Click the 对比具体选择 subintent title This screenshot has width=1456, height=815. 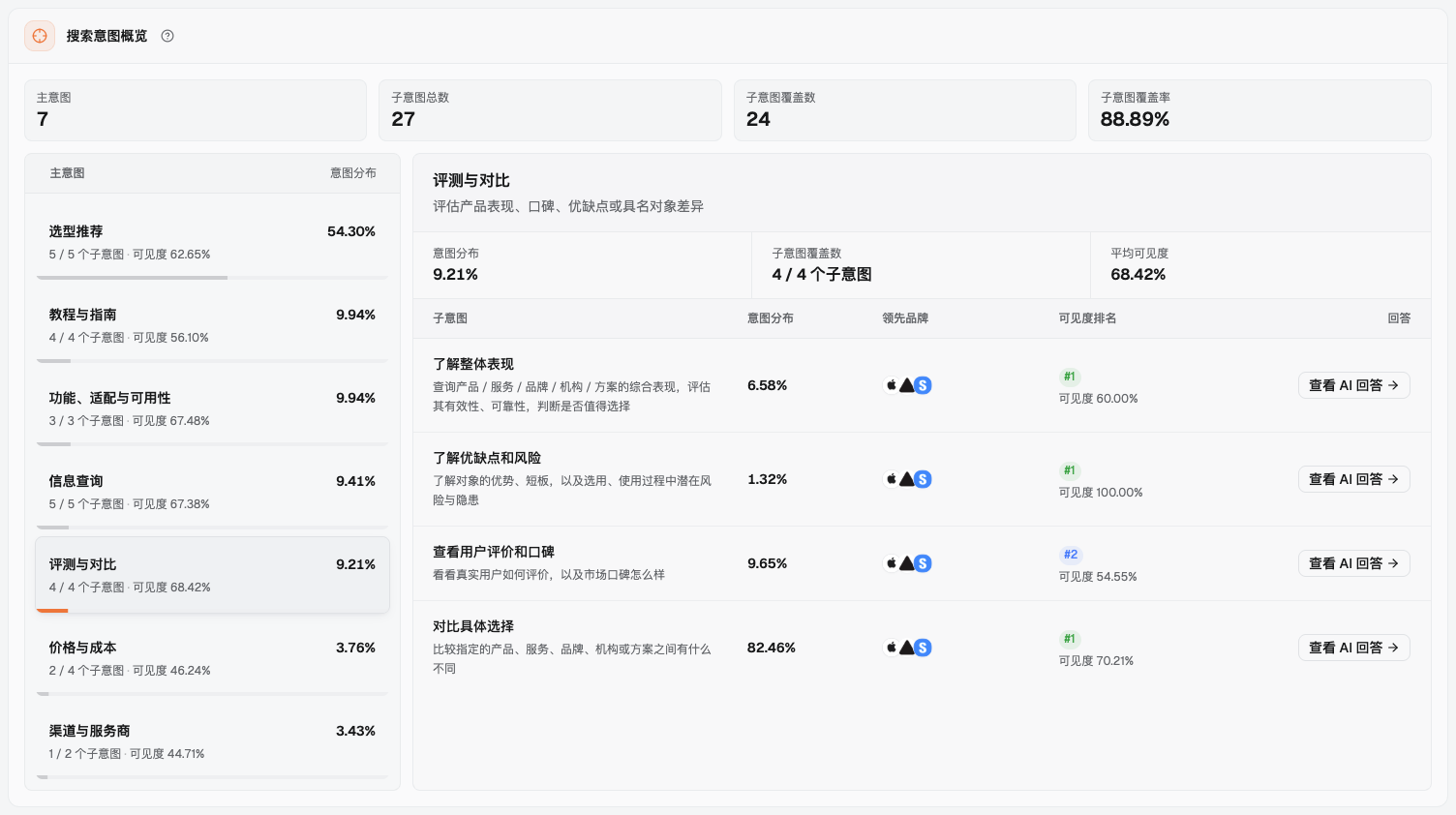[473, 626]
